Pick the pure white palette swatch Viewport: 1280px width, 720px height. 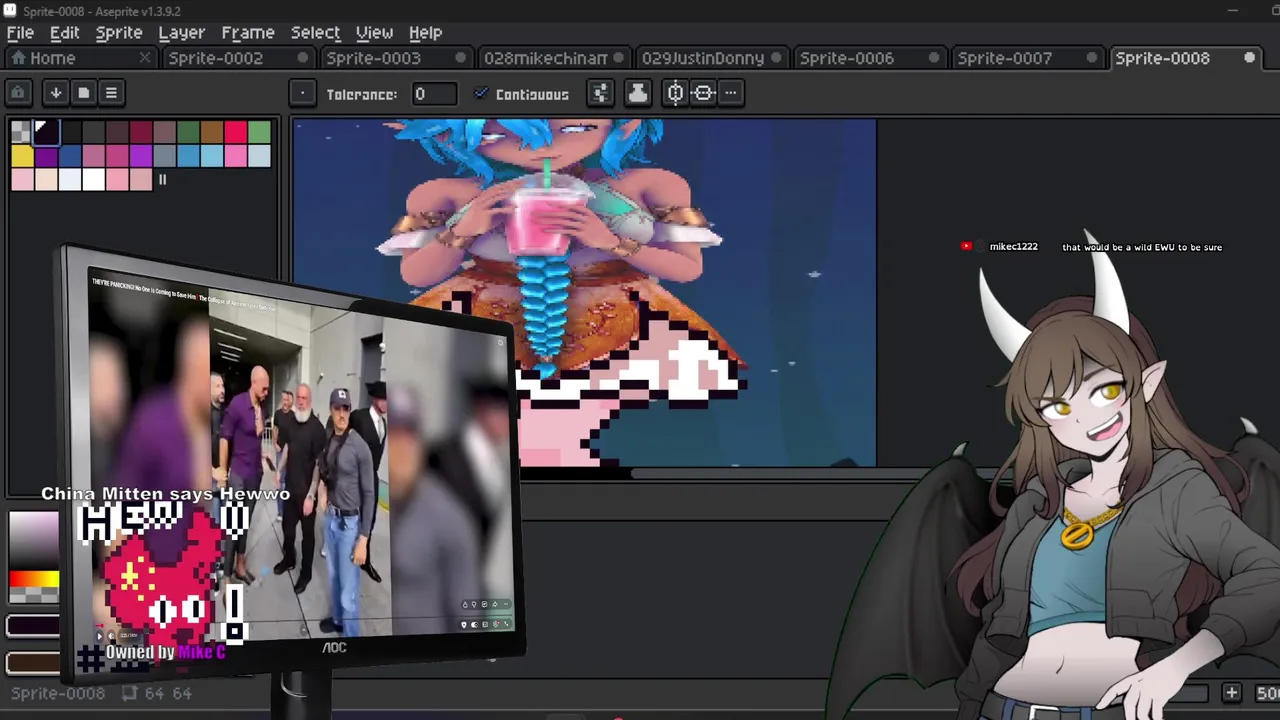click(93, 180)
